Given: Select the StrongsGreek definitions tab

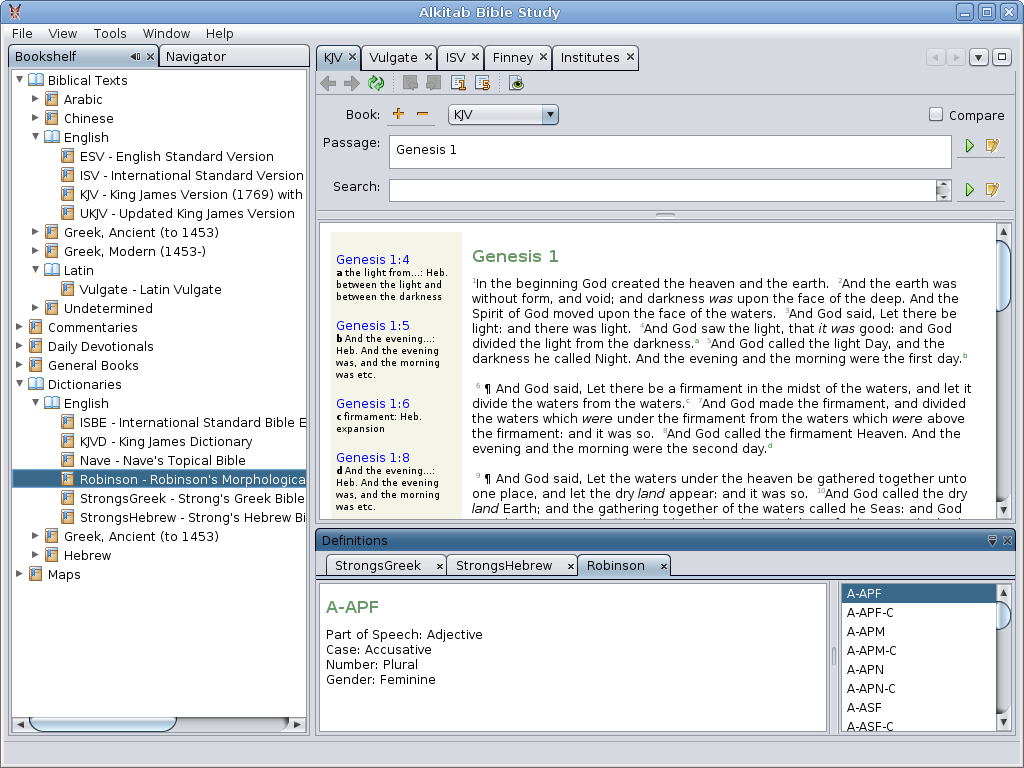Looking at the screenshot, I should [x=378, y=566].
